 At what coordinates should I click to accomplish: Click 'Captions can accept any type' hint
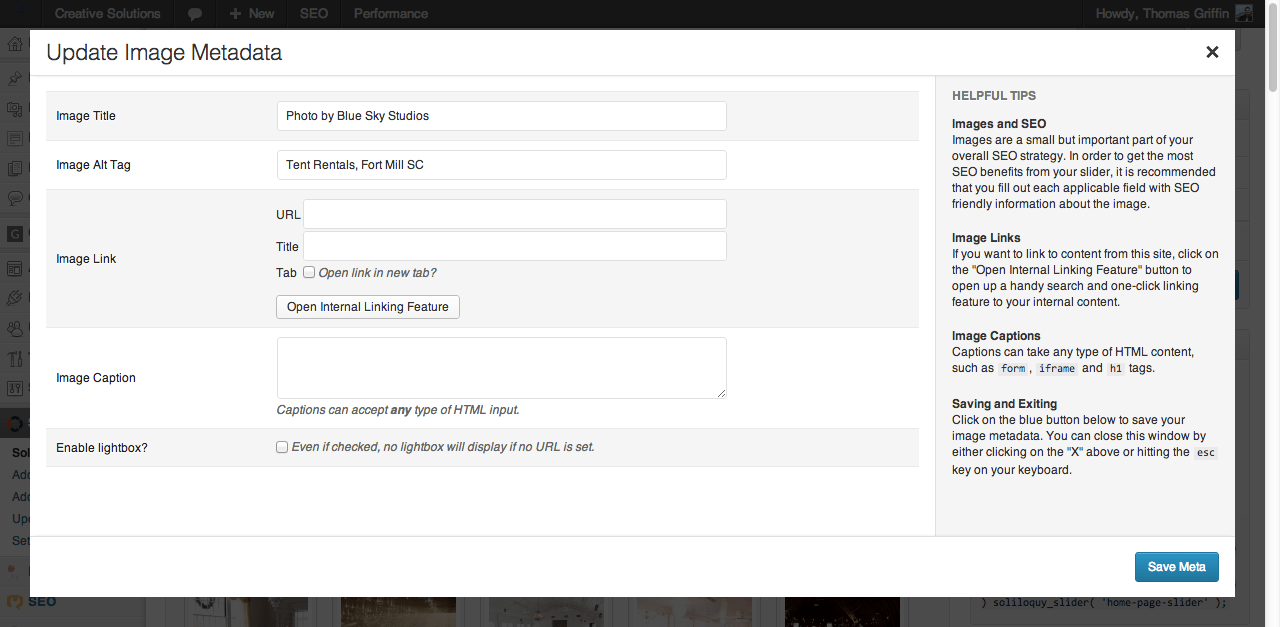pyautogui.click(x=398, y=410)
